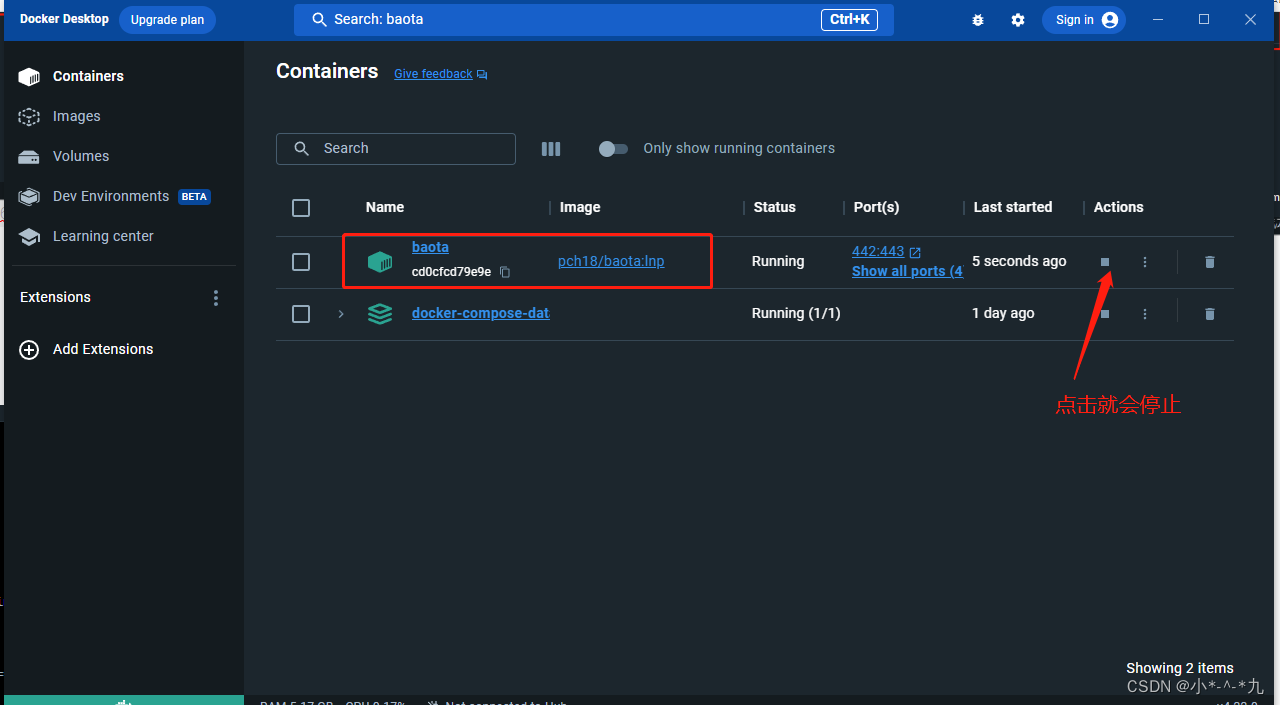Screen dimensions: 1280x705
Task: Expand the docker-compose-data stack row
Action: click(340, 314)
